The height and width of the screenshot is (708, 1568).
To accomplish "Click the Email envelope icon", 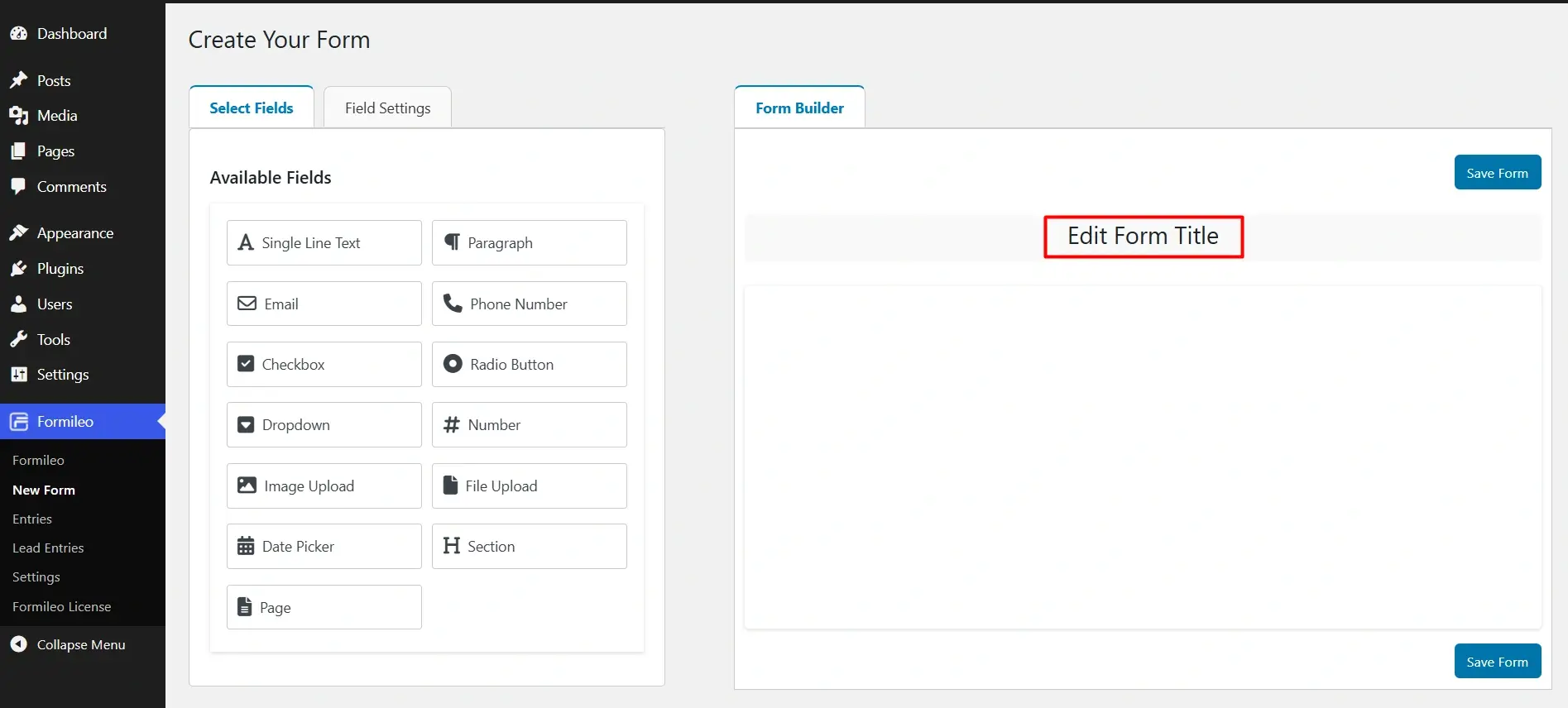I will click(247, 304).
